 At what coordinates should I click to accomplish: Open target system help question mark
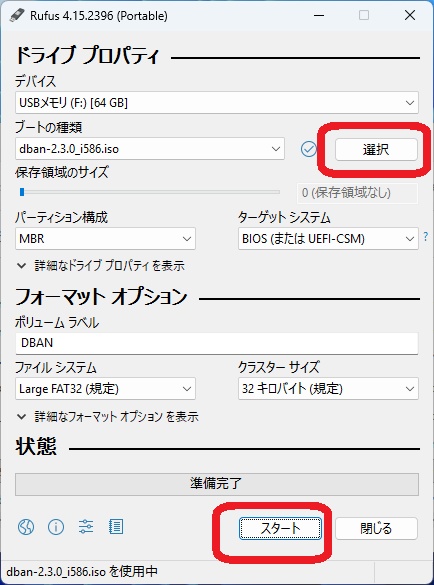coord(426,237)
